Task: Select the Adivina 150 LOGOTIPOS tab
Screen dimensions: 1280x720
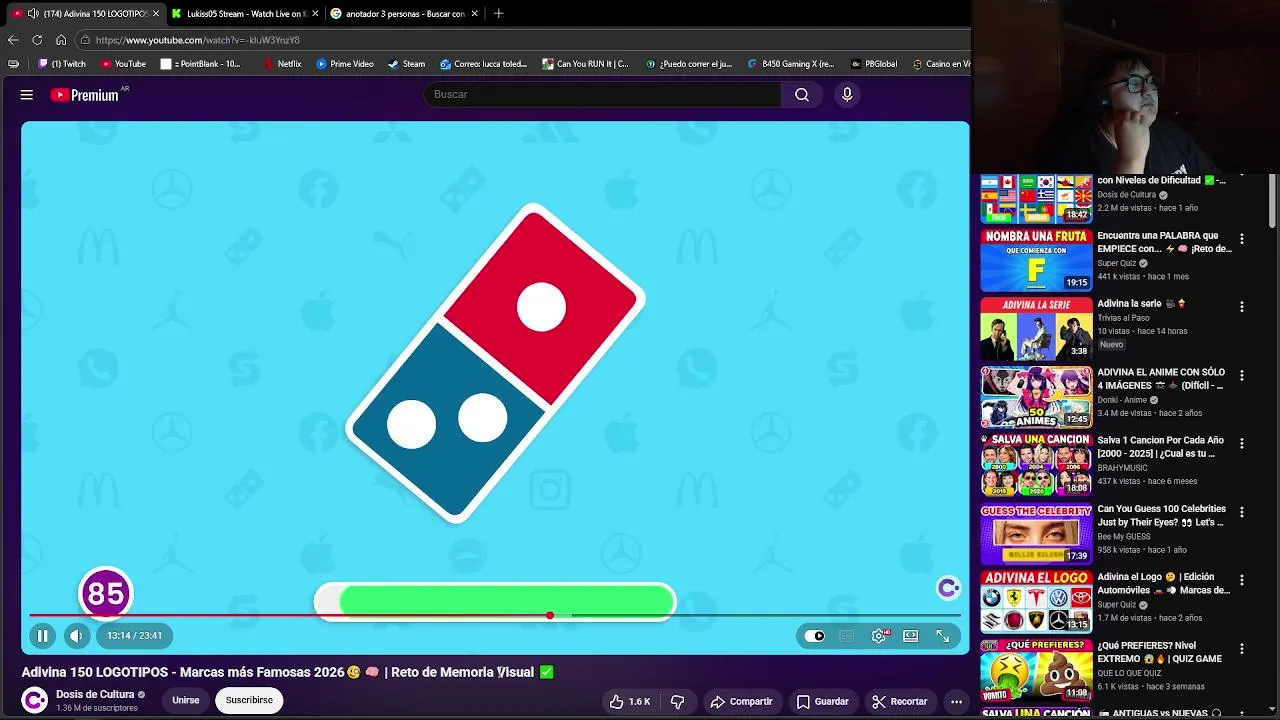Action: click(85, 13)
